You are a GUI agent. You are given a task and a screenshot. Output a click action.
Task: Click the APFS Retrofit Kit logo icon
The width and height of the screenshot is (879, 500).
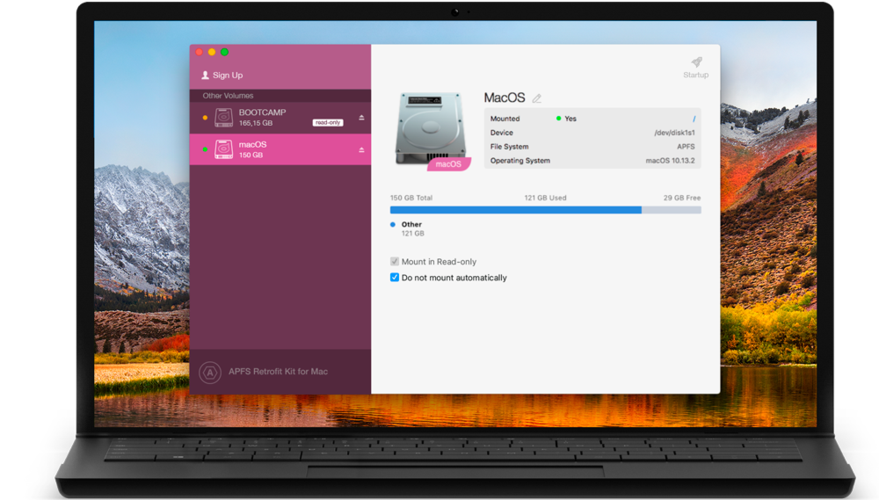[210, 372]
